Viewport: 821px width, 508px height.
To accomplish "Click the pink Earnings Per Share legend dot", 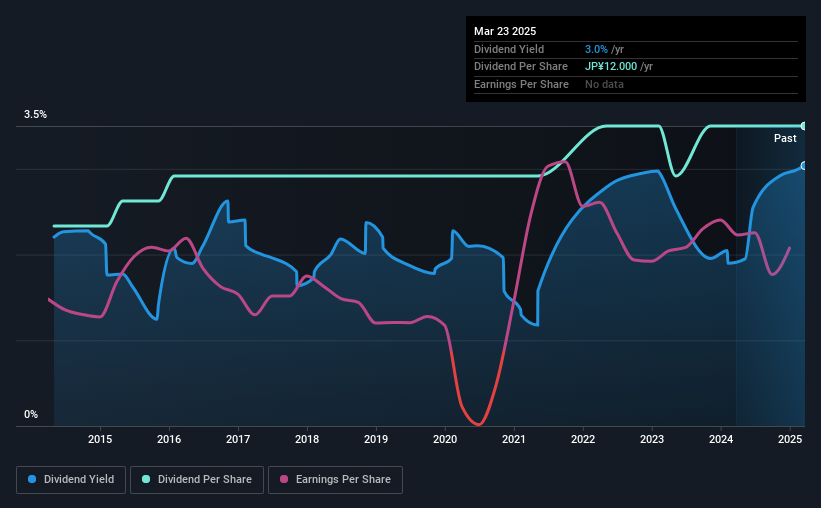I will pos(284,479).
